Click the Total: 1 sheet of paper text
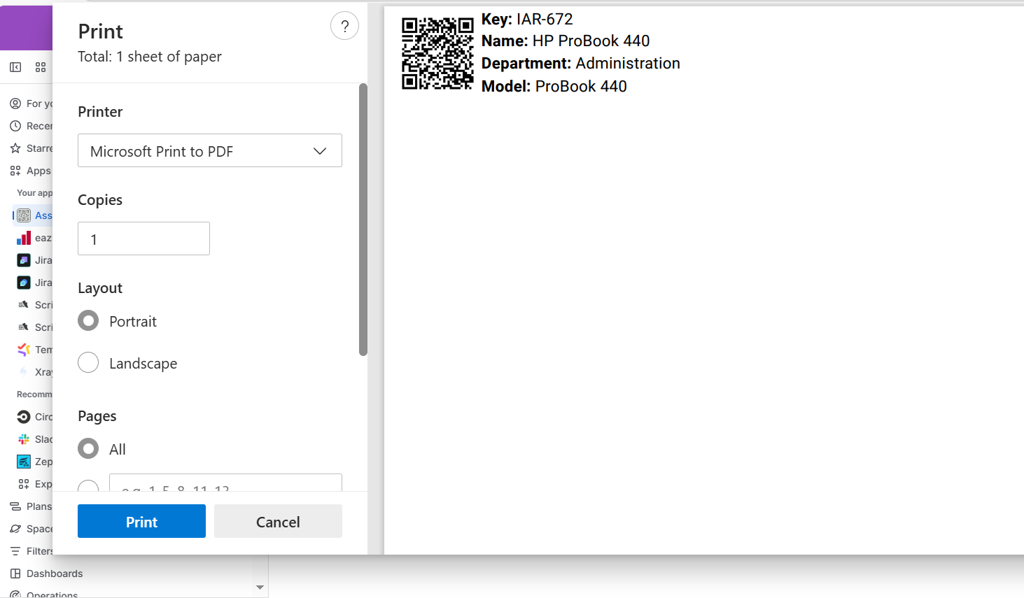1024x598 pixels. [x=150, y=57]
